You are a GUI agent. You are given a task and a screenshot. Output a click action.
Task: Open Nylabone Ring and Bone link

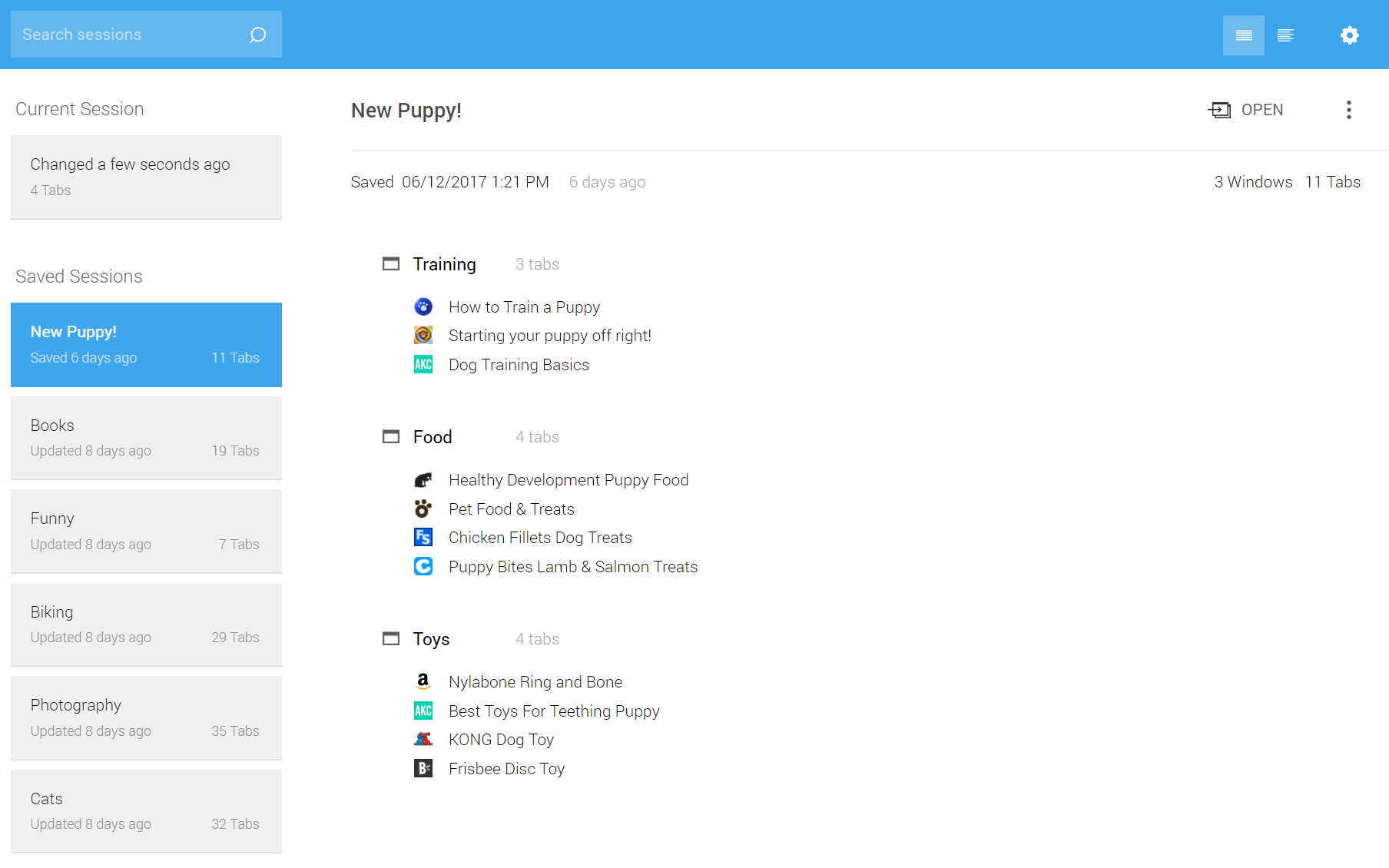pyautogui.click(x=535, y=682)
